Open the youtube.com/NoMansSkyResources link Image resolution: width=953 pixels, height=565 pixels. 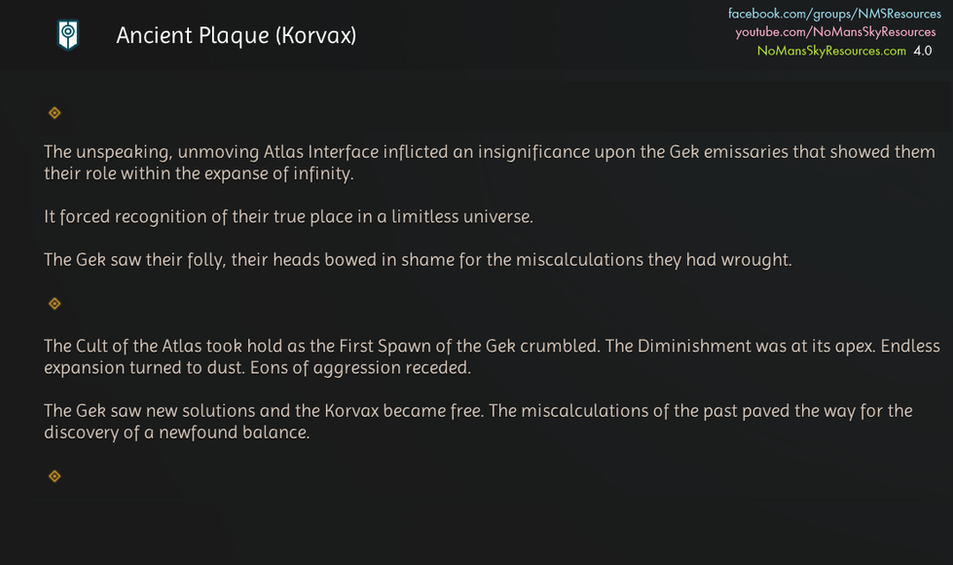point(835,32)
